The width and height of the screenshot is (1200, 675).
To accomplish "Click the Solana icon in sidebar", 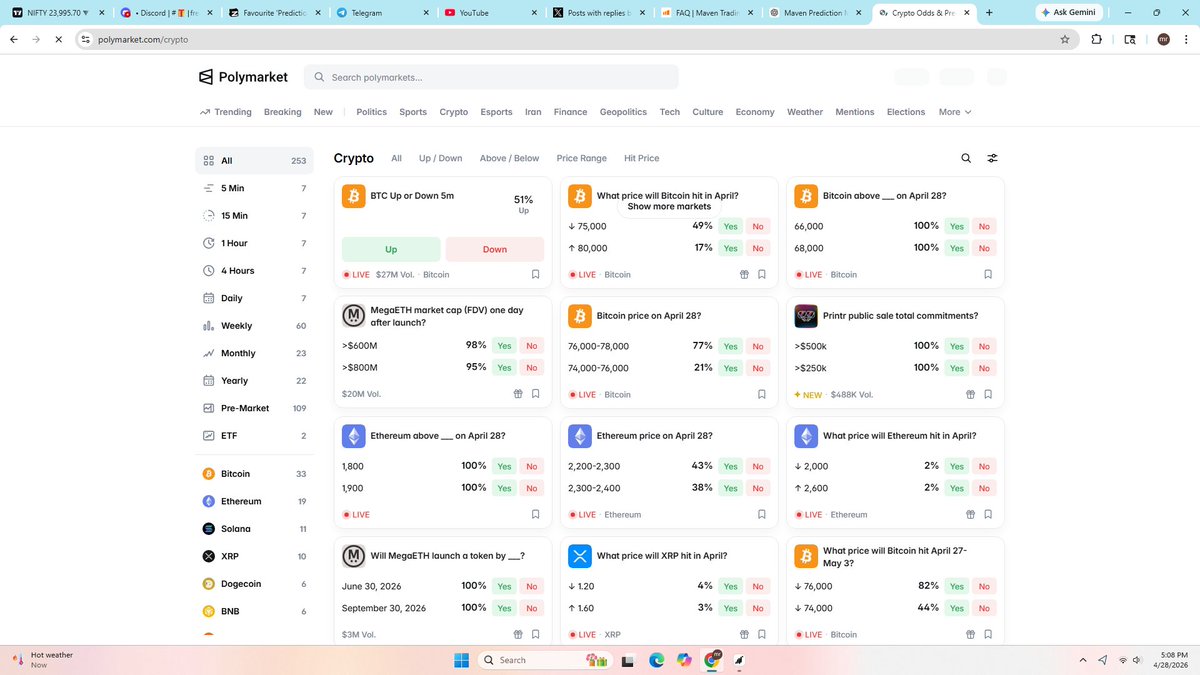I will pyautogui.click(x=209, y=529).
